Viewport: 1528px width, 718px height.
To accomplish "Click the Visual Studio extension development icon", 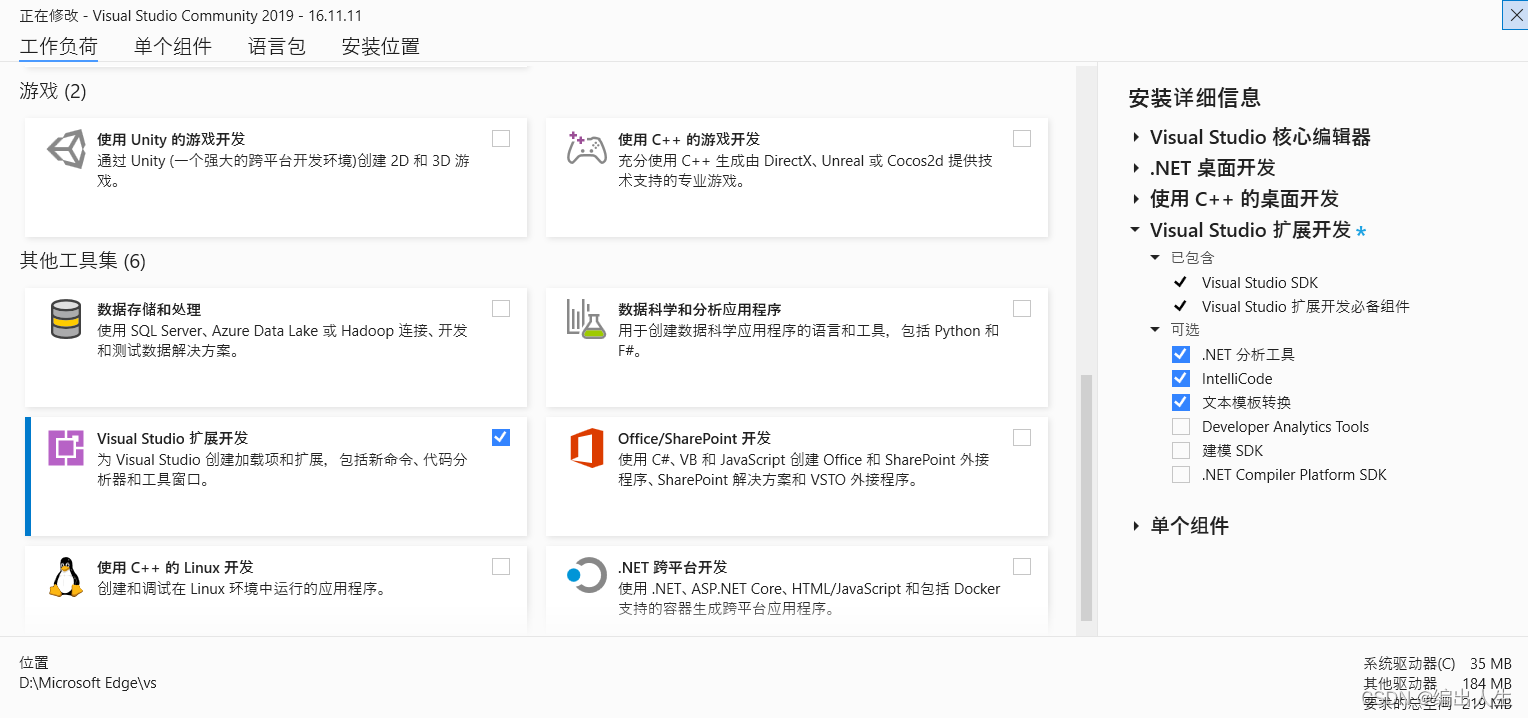I will pyautogui.click(x=66, y=448).
